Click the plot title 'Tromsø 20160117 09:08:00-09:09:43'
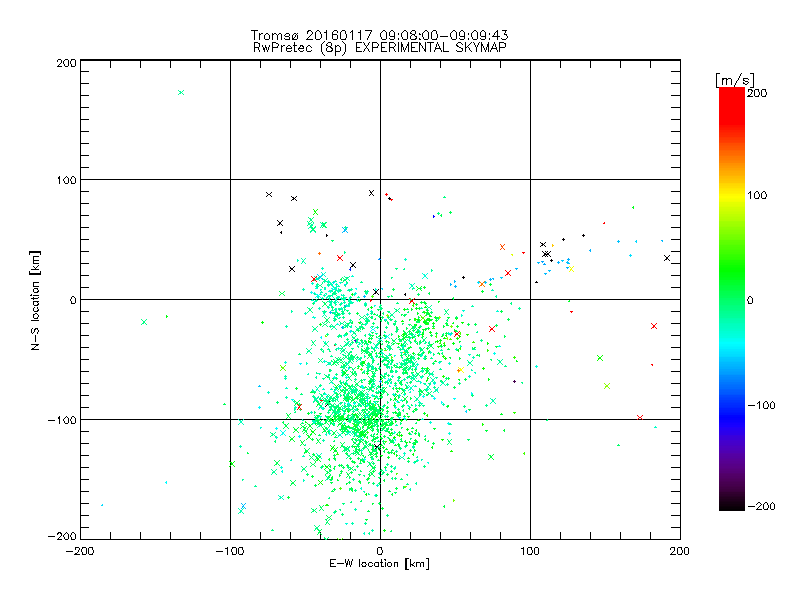 click(379, 35)
